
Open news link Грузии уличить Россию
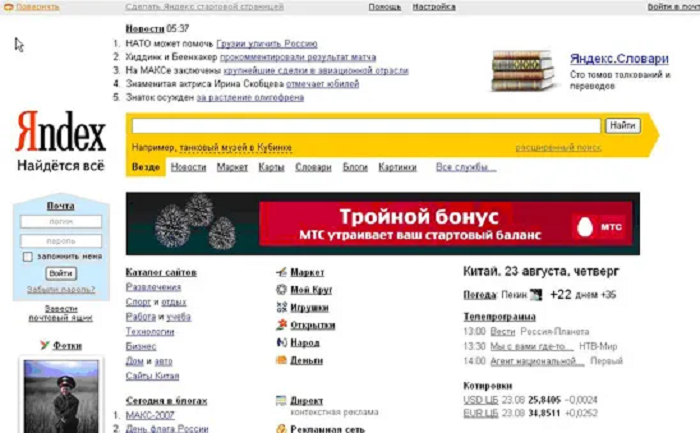point(267,44)
